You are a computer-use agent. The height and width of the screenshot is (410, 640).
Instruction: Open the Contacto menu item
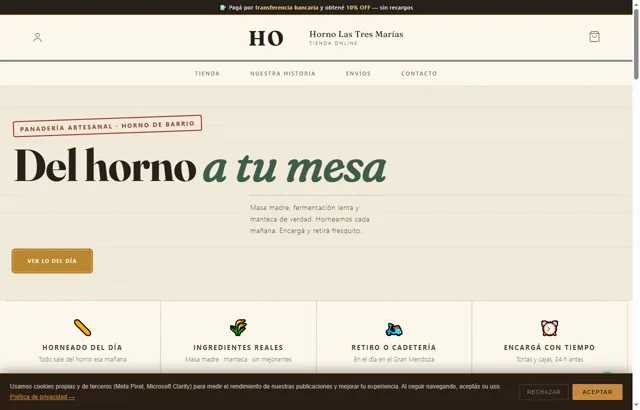[x=419, y=73]
